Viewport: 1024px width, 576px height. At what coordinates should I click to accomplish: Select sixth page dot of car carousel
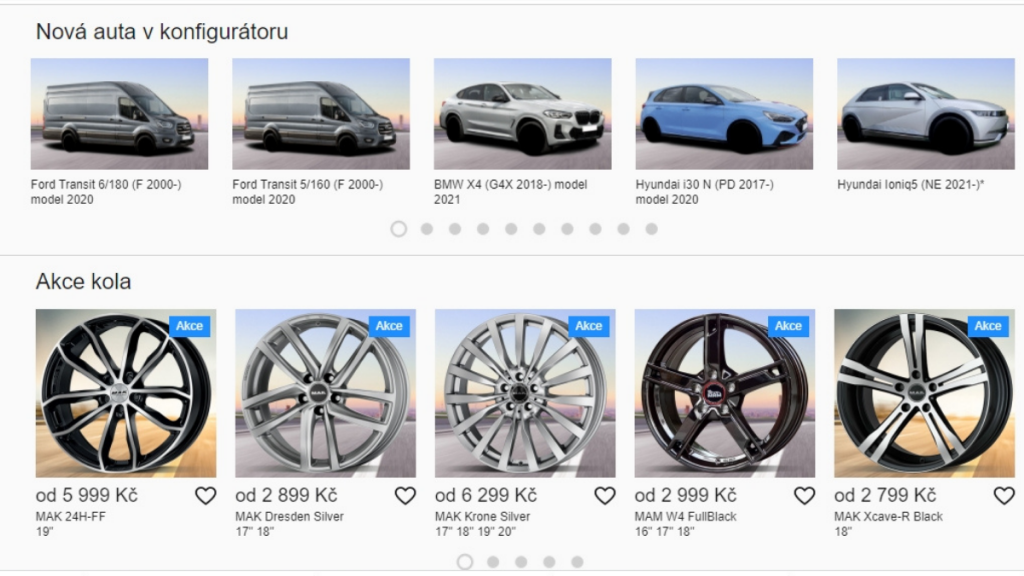coord(539,229)
